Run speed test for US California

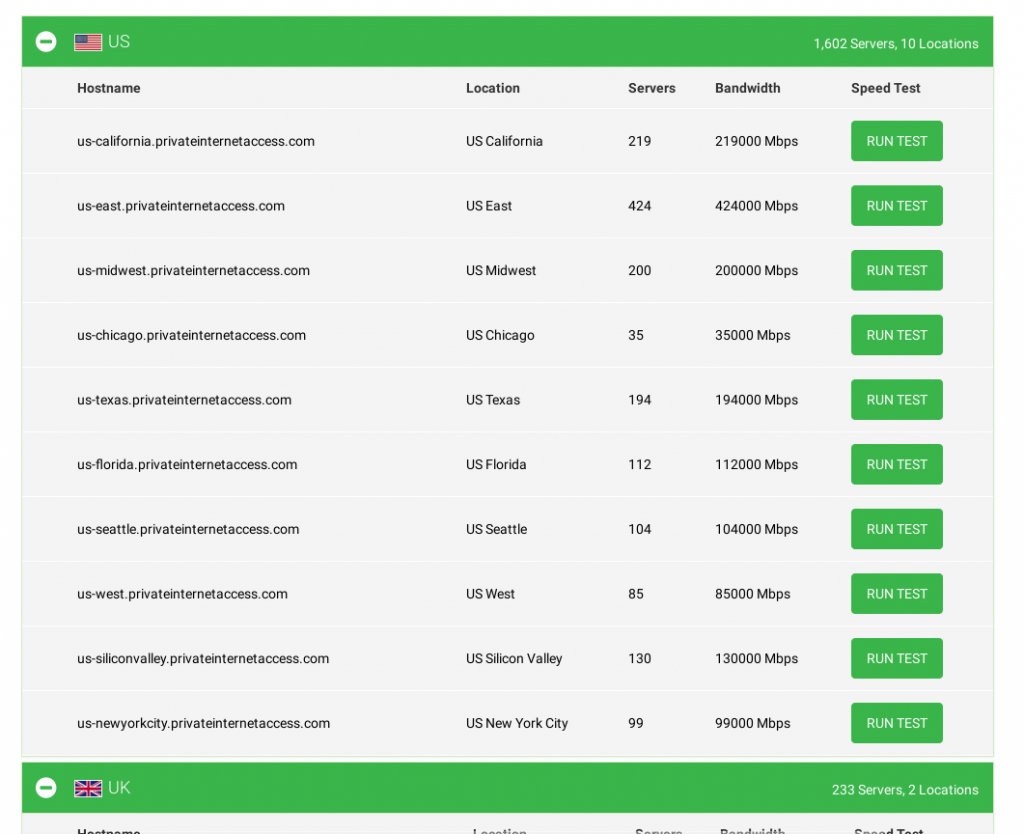pos(897,141)
